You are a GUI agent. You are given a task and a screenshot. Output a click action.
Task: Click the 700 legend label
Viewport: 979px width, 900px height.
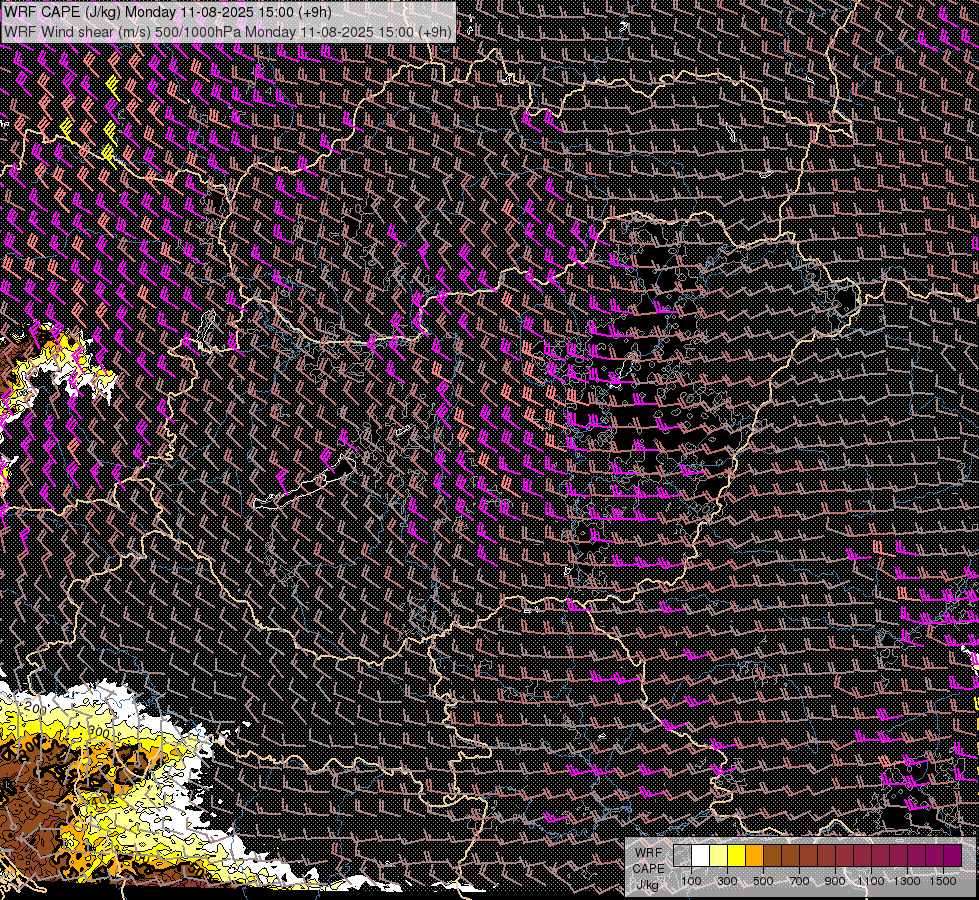click(x=799, y=881)
